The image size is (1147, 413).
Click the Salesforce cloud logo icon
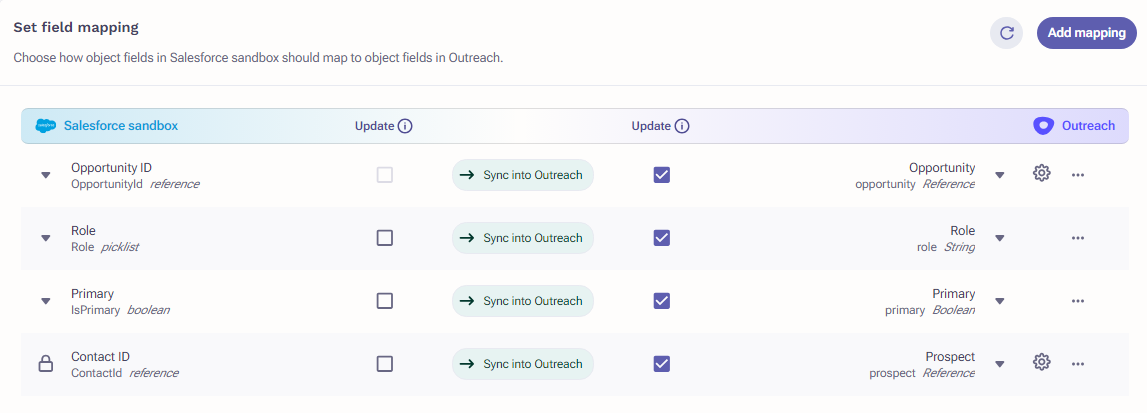pos(46,126)
